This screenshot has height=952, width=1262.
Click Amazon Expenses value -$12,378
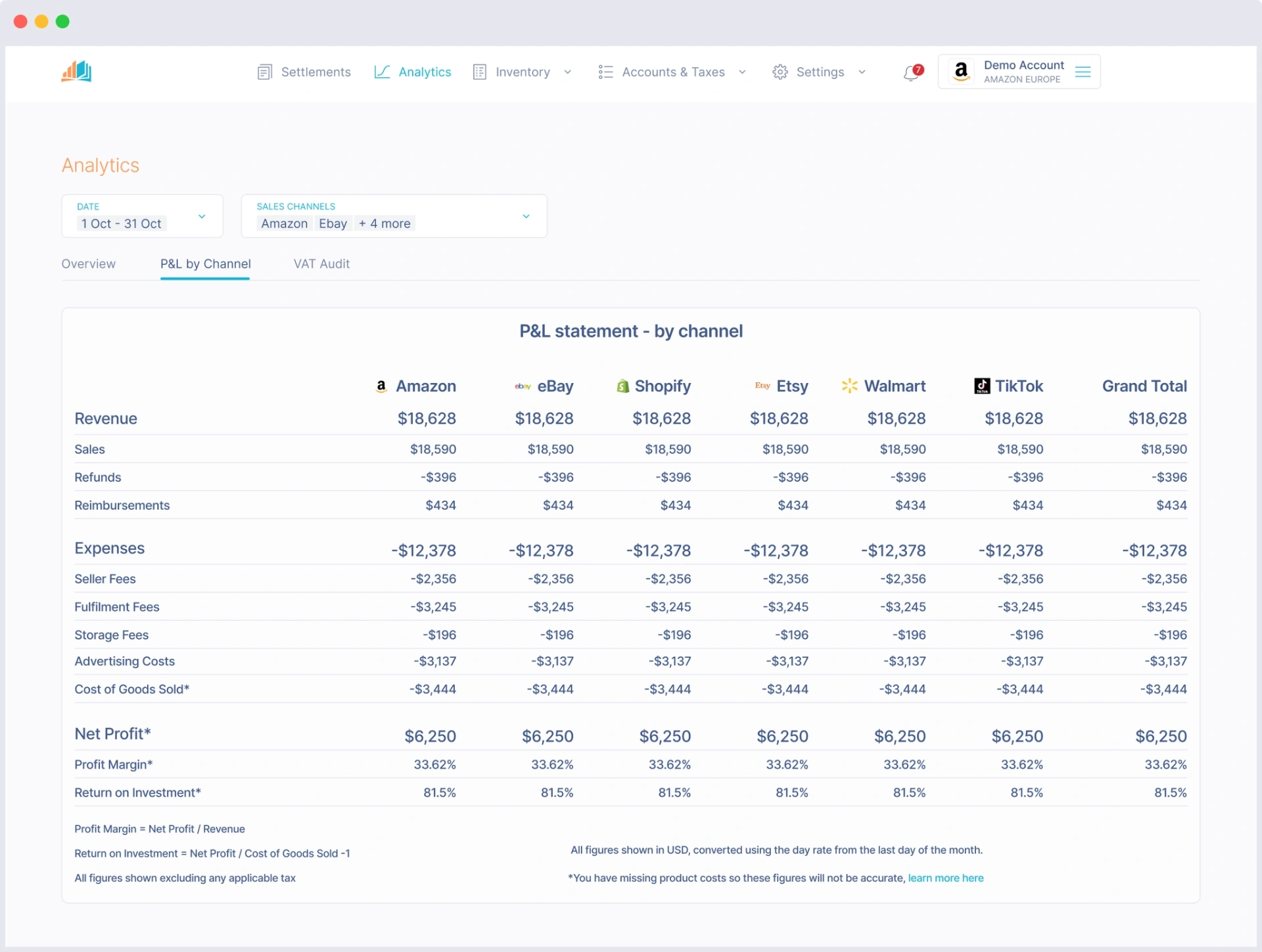pos(423,551)
